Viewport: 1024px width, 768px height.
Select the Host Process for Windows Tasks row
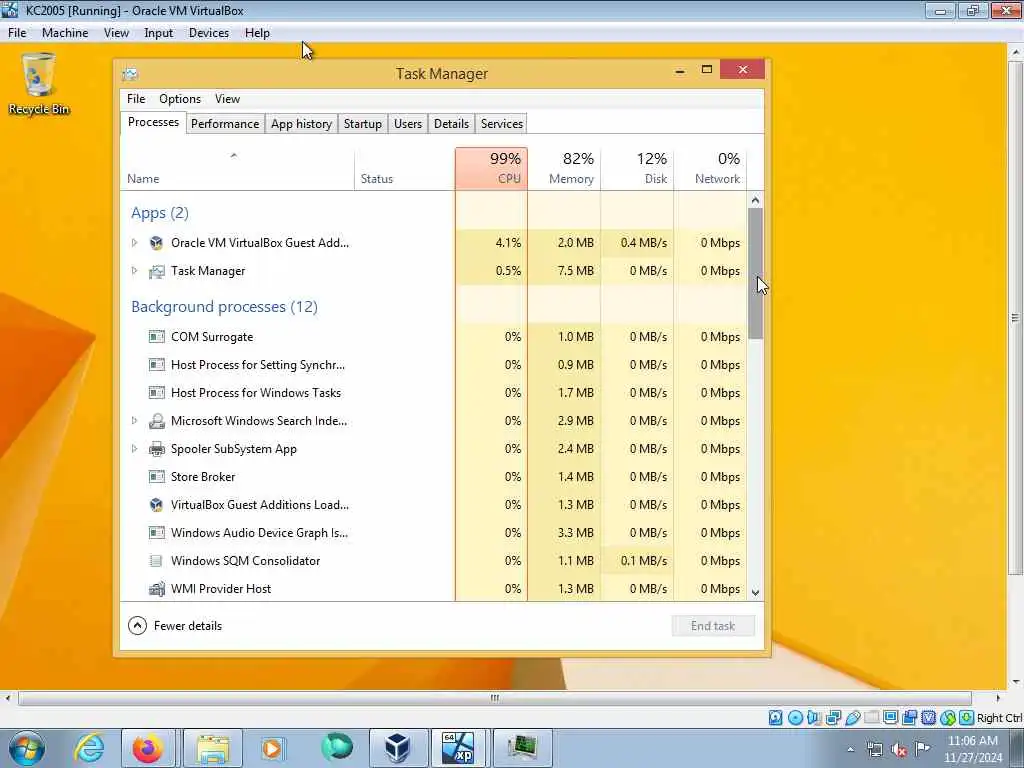(434, 392)
